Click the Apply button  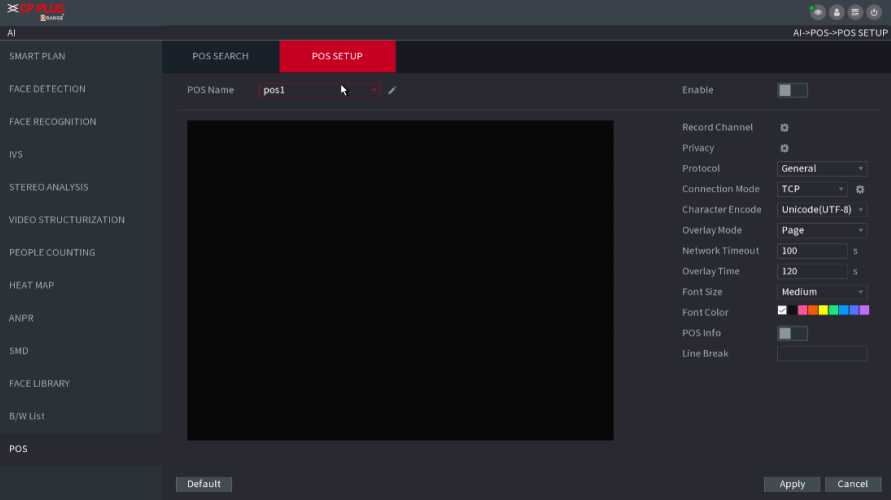pos(792,484)
